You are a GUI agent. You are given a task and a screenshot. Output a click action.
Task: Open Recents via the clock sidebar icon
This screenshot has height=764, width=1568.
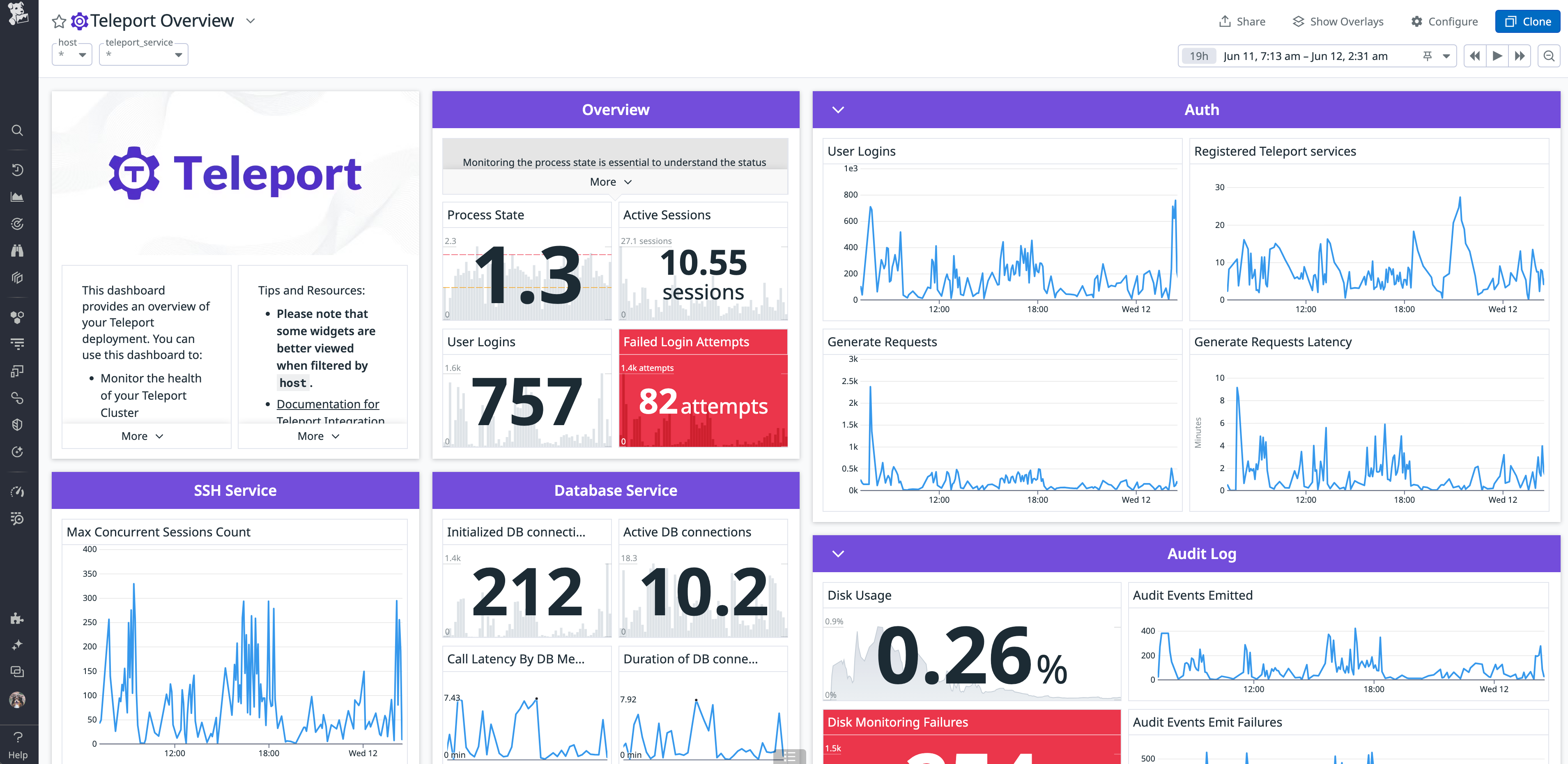[17, 170]
